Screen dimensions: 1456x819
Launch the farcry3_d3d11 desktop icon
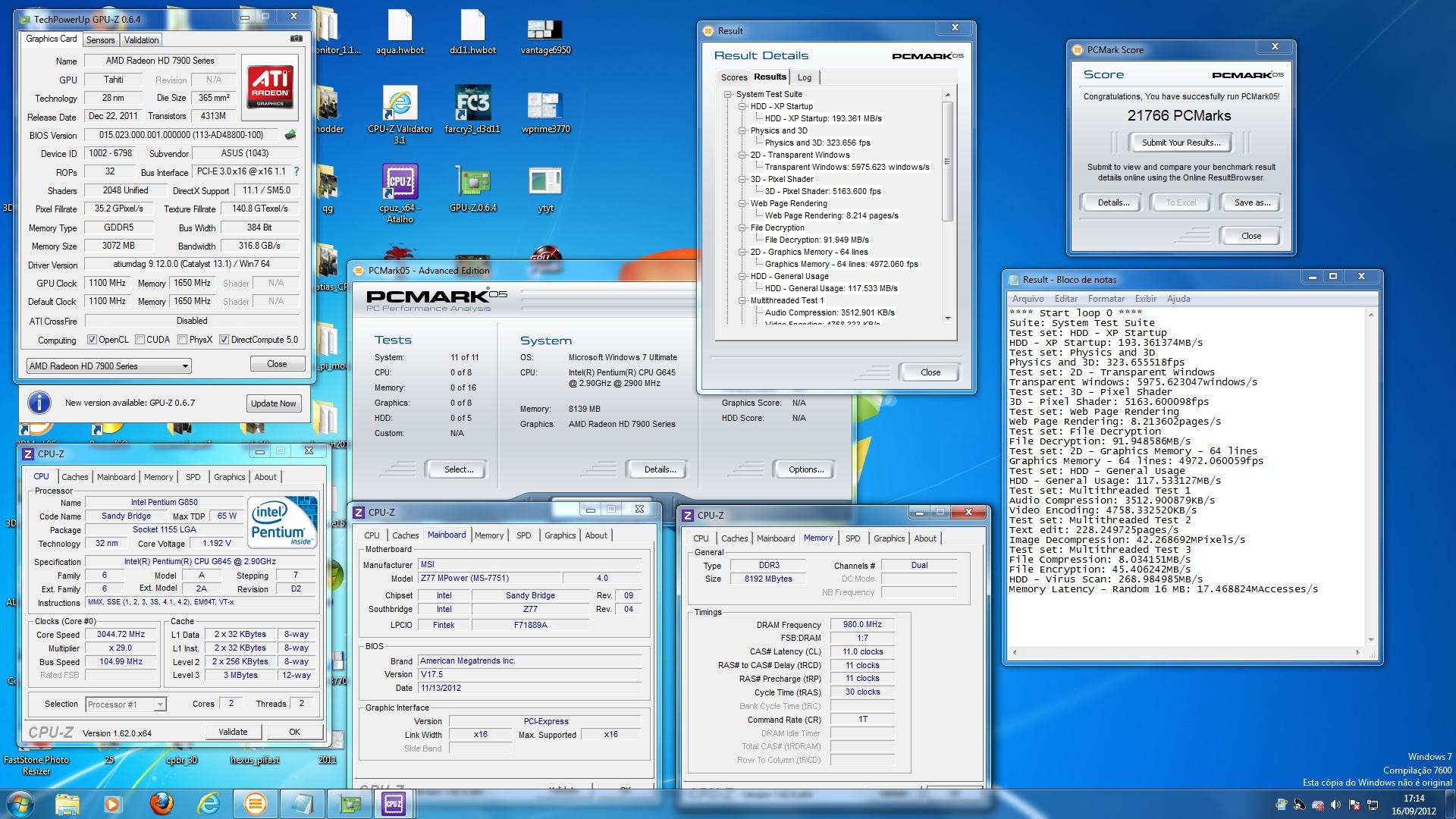(472, 109)
